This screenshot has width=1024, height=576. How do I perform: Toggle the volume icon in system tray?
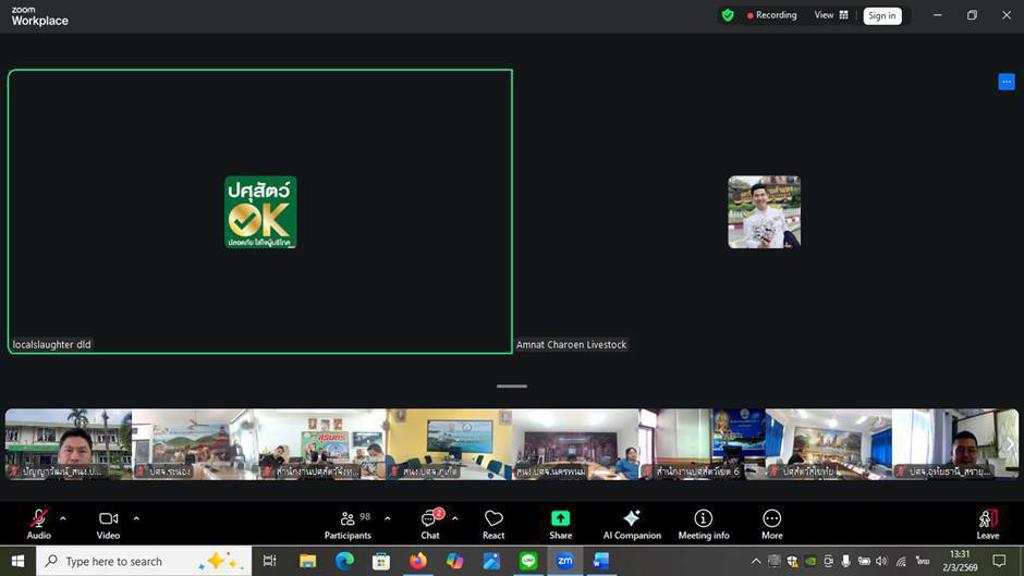click(881, 561)
